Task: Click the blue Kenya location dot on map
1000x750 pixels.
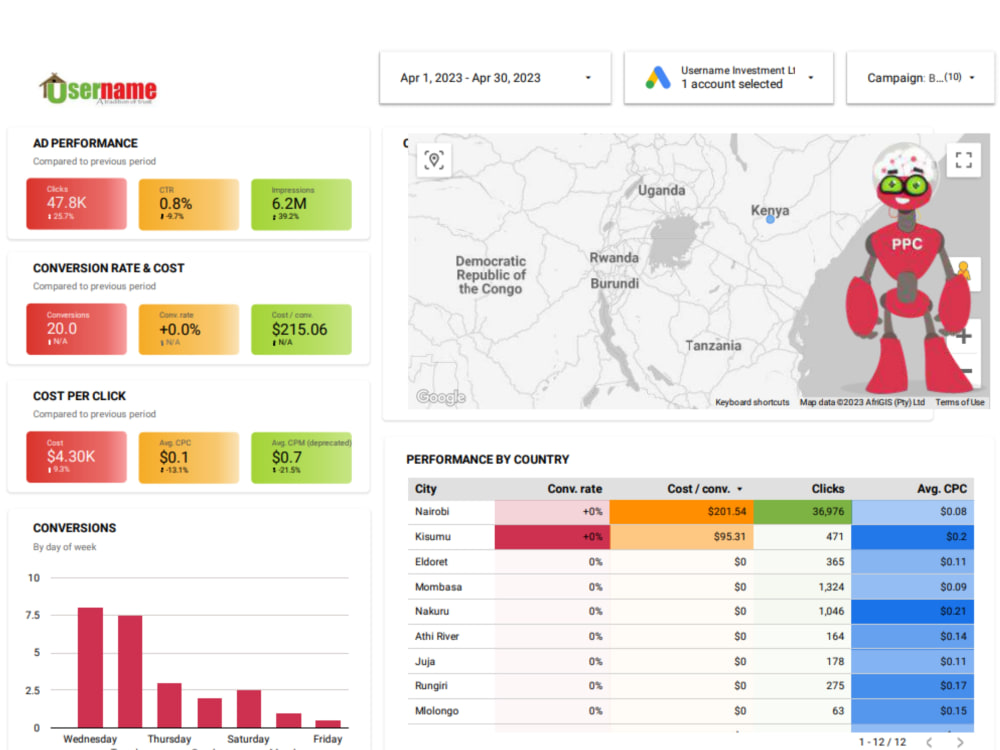Action: tap(770, 219)
